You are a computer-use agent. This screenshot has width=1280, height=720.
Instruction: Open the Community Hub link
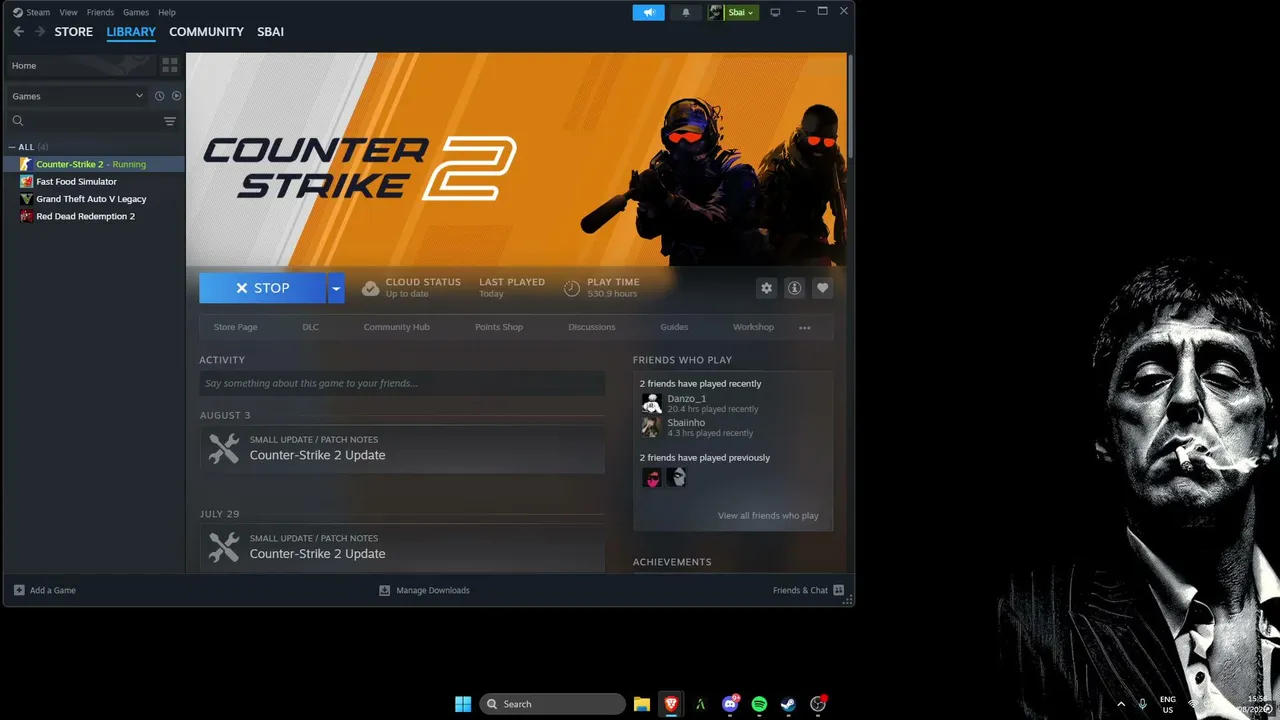point(396,327)
